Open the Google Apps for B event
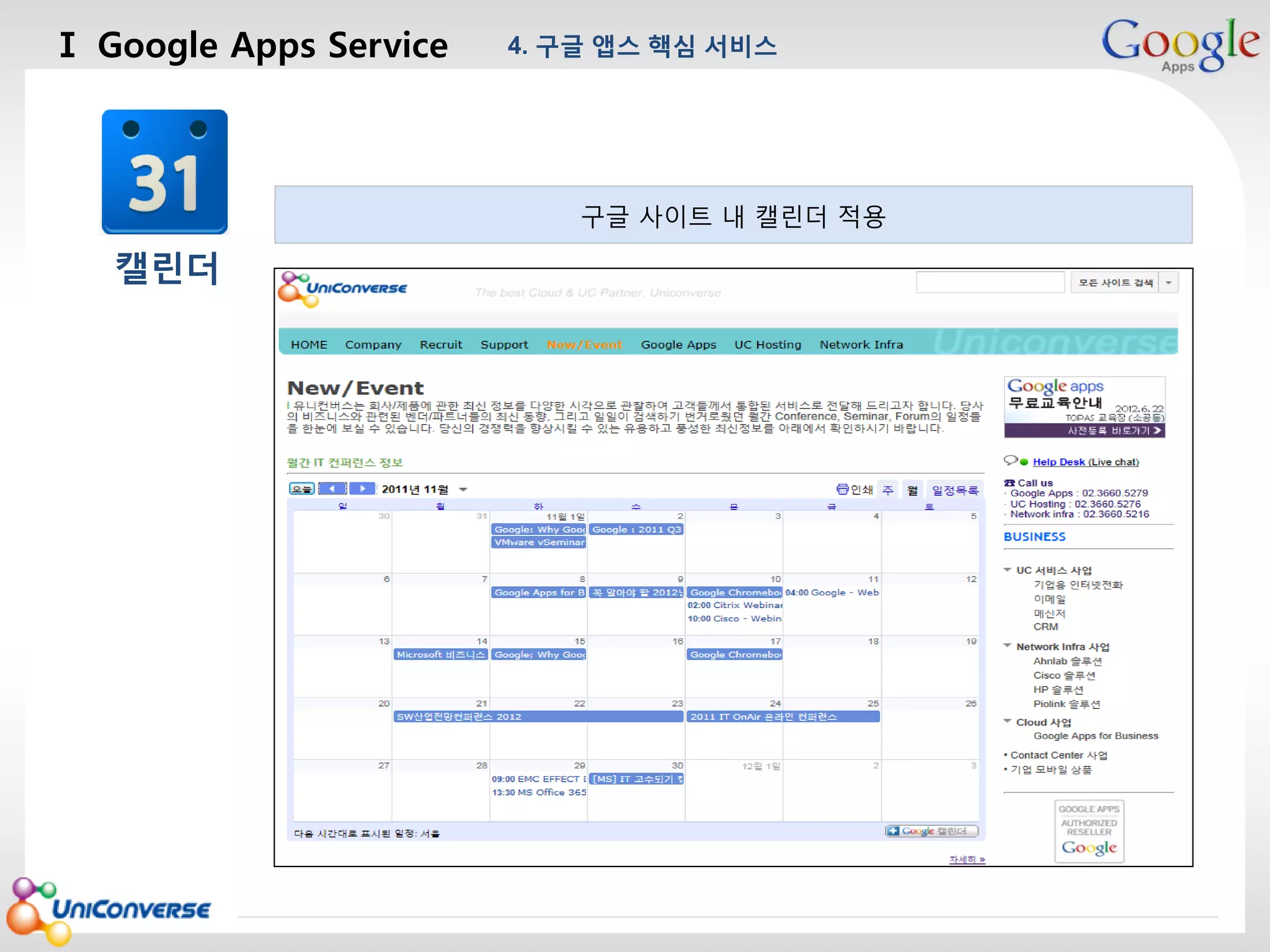Image resolution: width=1270 pixels, height=952 pixels. click(539, 593)
